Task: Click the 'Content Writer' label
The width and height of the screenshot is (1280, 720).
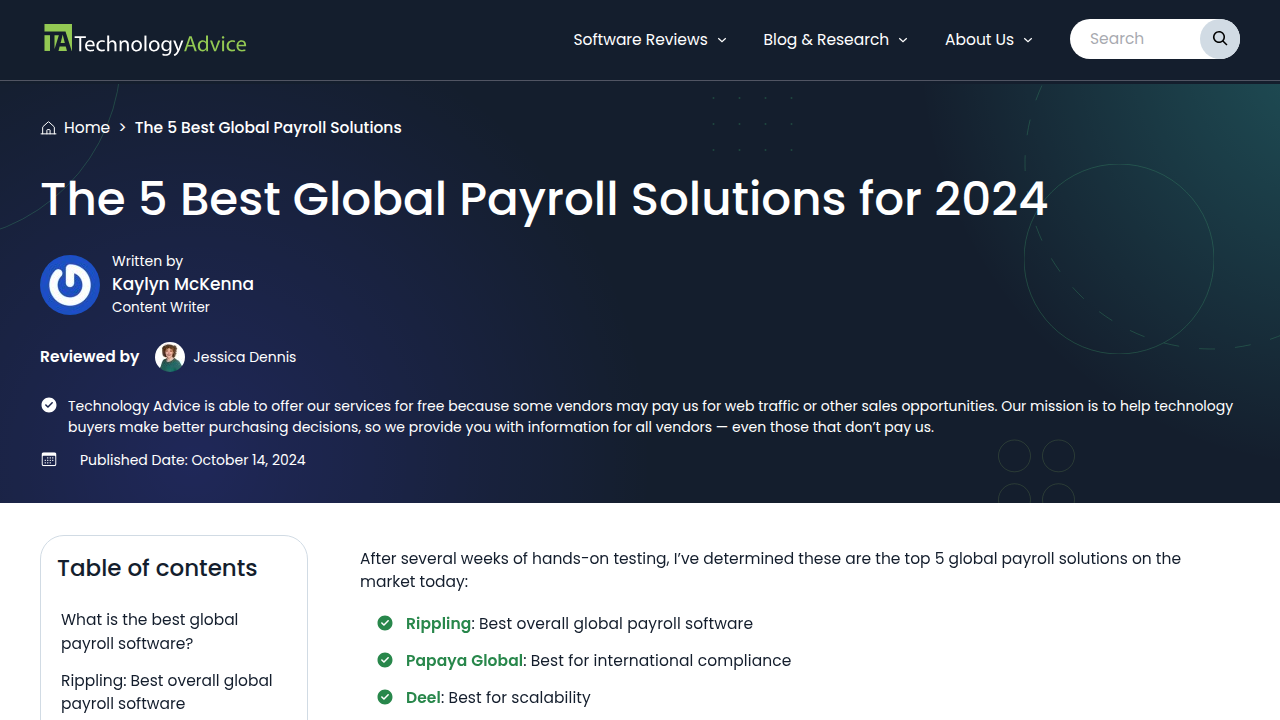Action: coord(161,307)
